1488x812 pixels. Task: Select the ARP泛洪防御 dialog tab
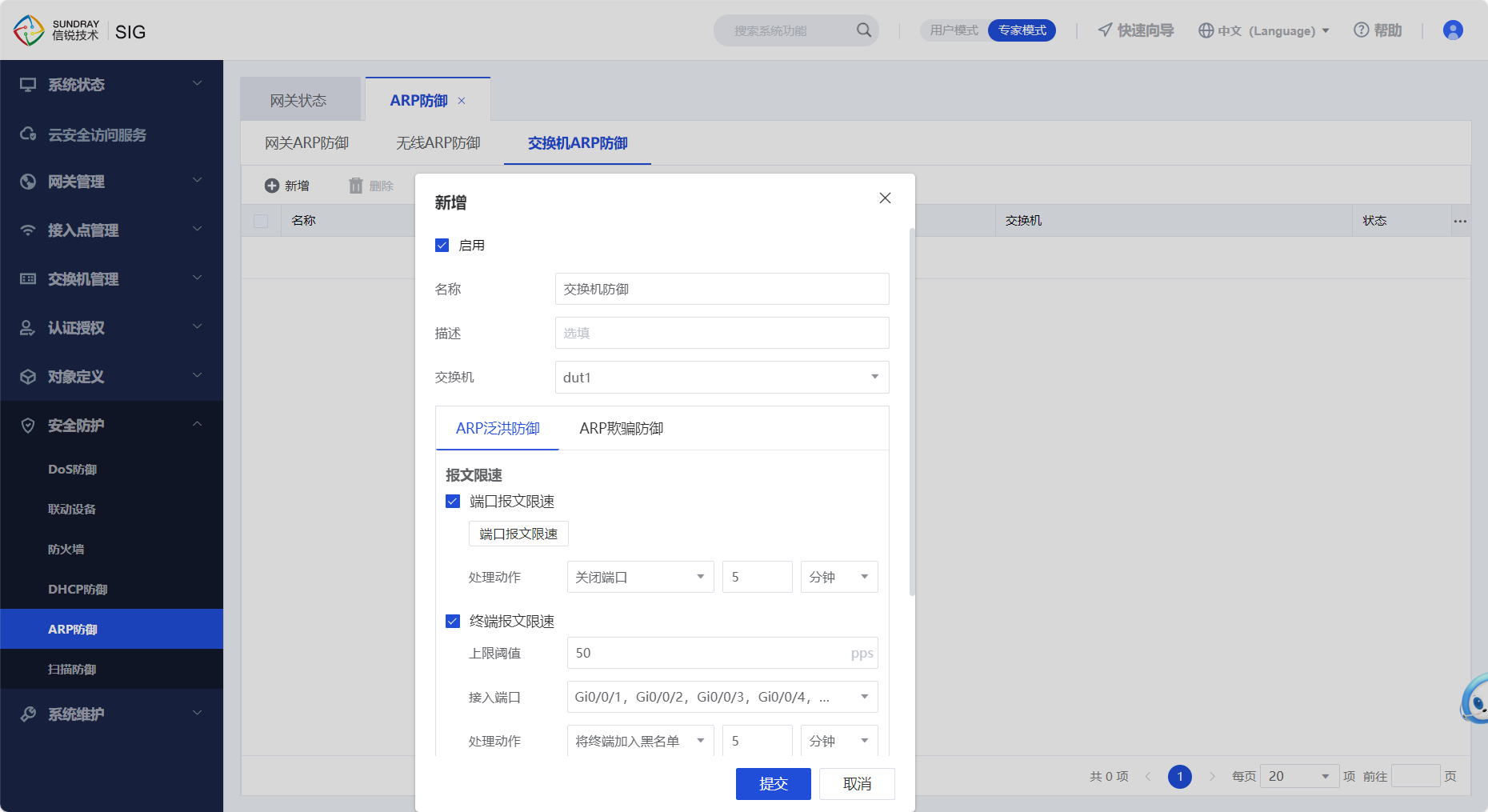[x=498, y=429]
